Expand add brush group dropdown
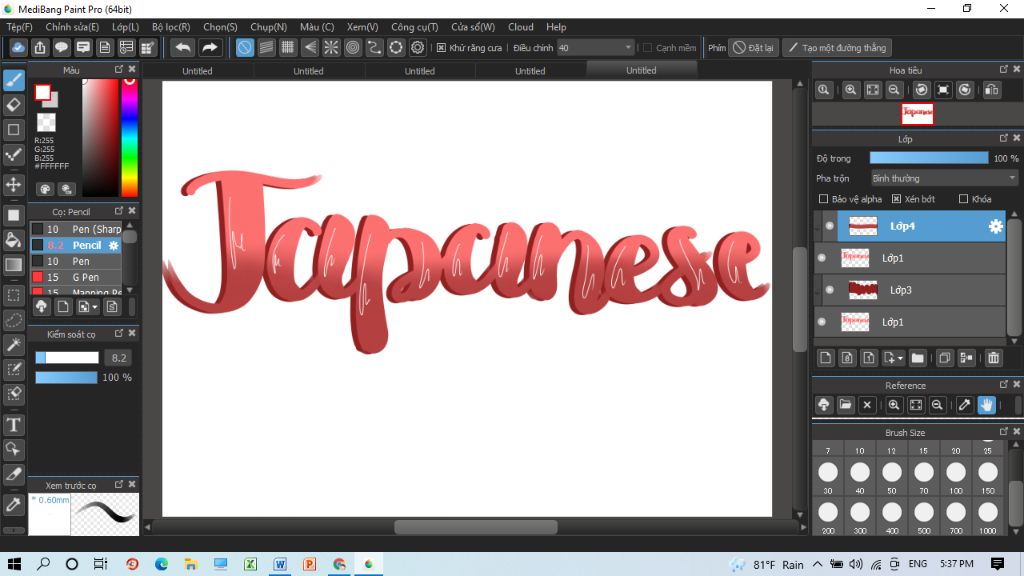This screenshot has width=1024, height=576. (x=95, y=307)
